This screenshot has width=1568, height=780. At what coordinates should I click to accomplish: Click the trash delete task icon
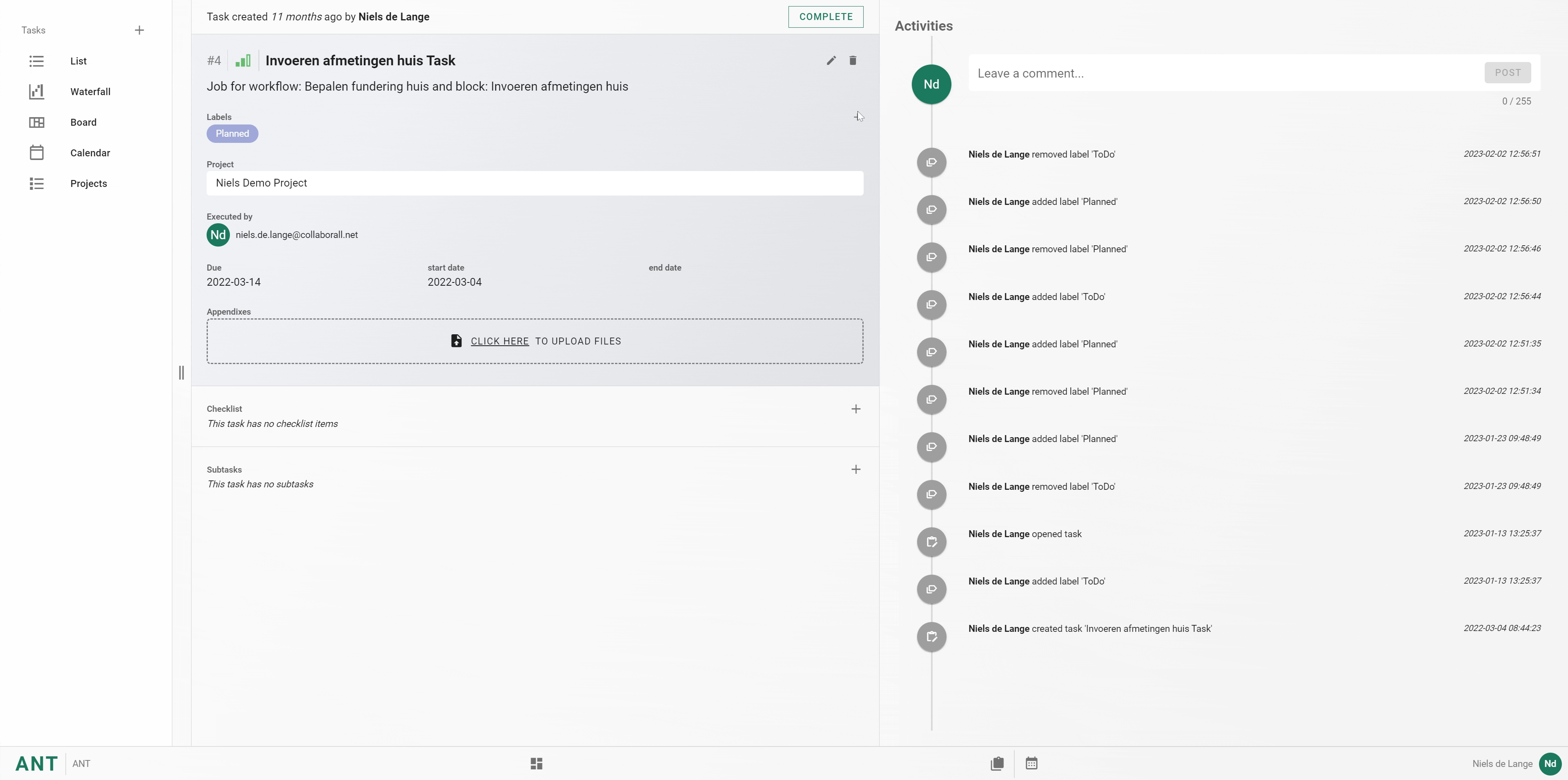(853, 60)
